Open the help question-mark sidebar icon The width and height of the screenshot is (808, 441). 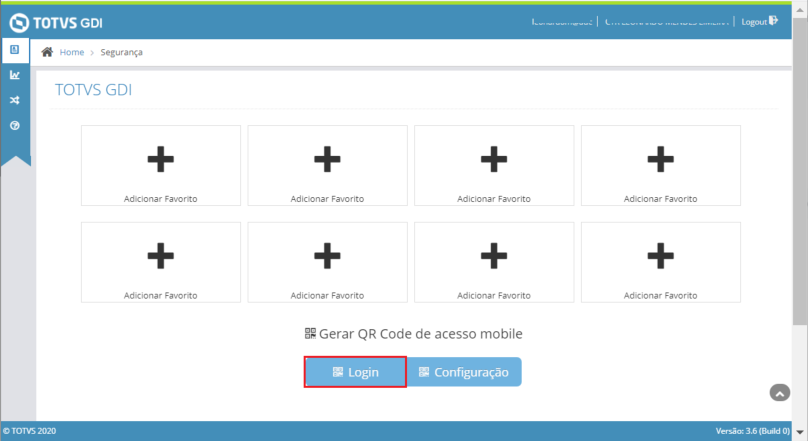pos(15,126)
